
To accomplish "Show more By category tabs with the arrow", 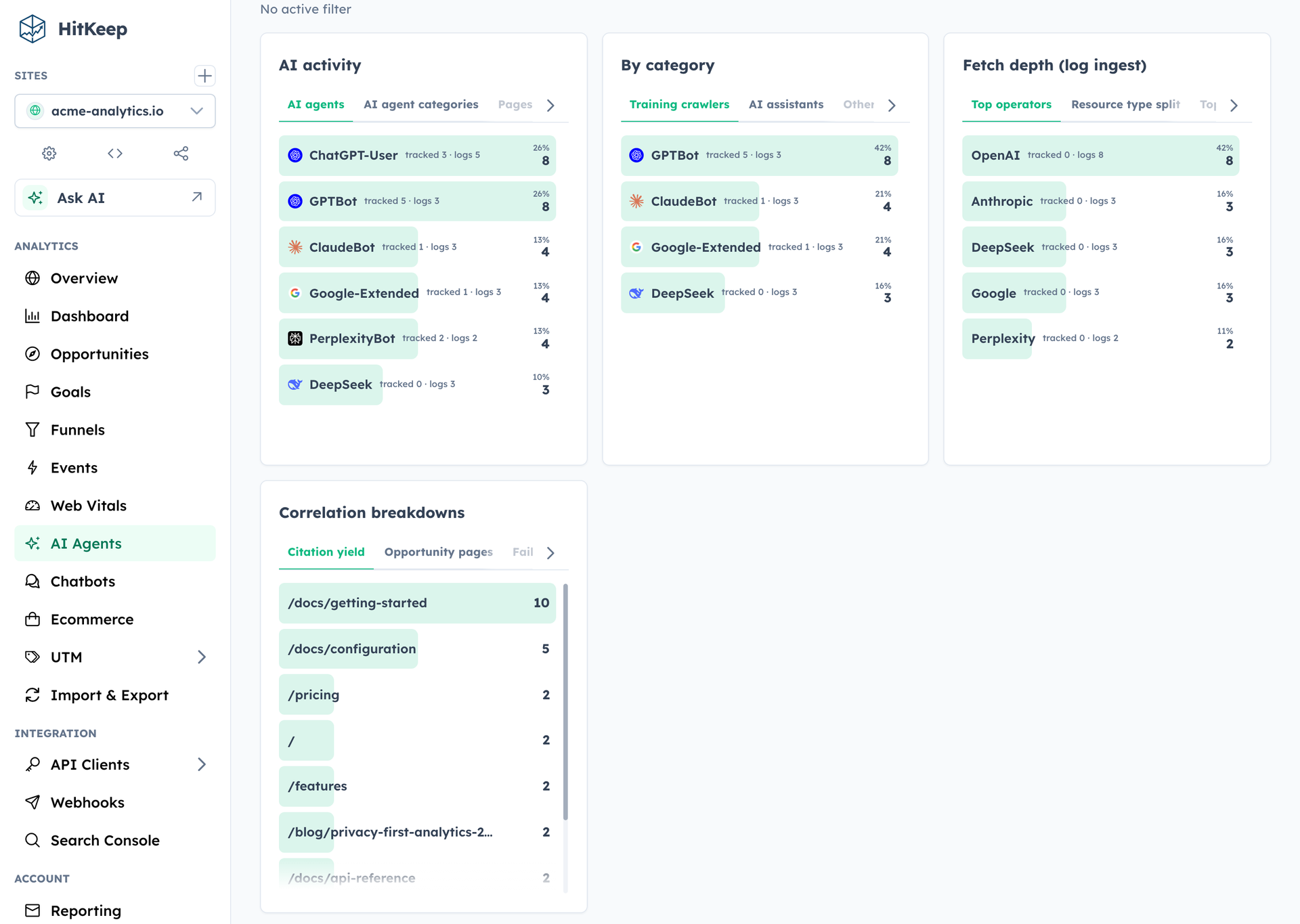I will click(892, 106).
